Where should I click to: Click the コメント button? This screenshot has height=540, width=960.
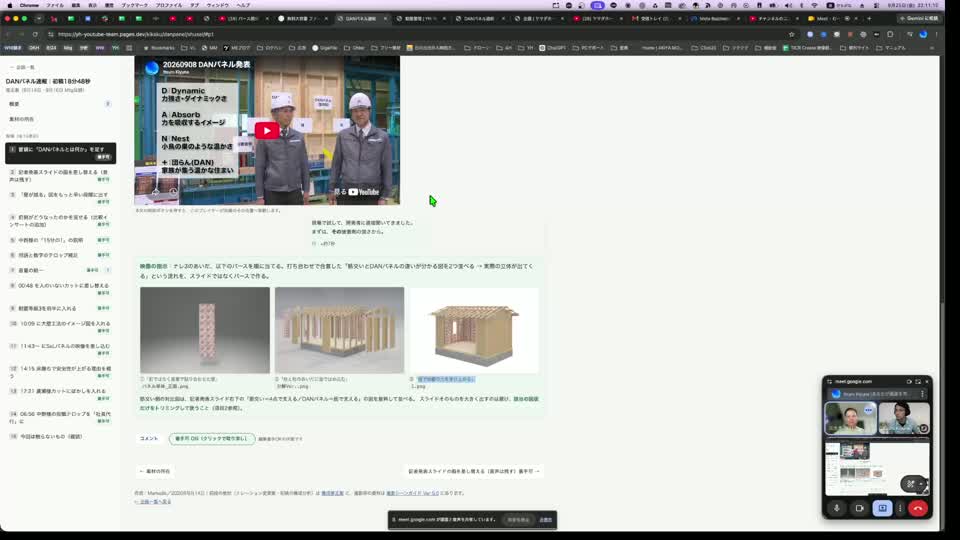pos(149,438)
